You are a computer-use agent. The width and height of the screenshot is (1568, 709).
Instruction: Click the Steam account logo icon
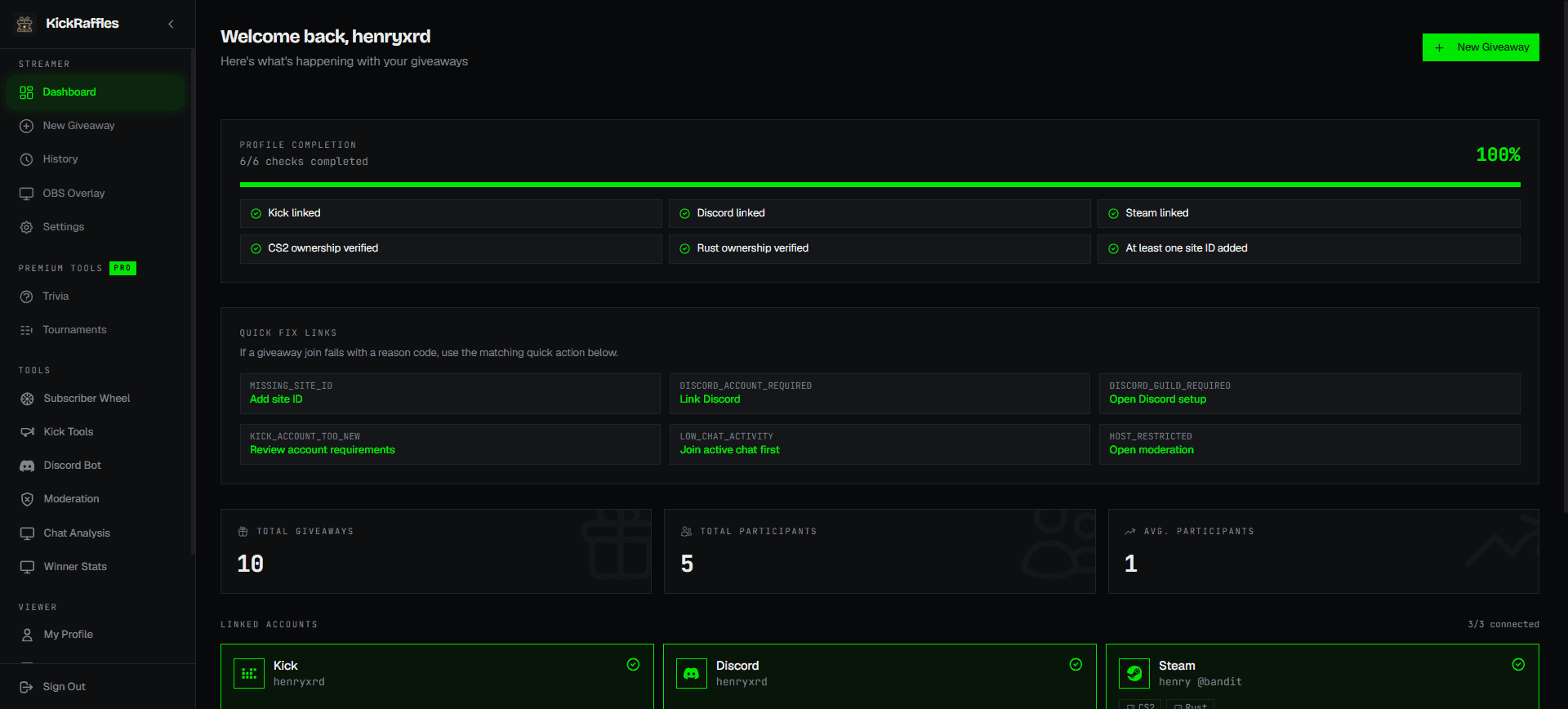click(1134, 674)
